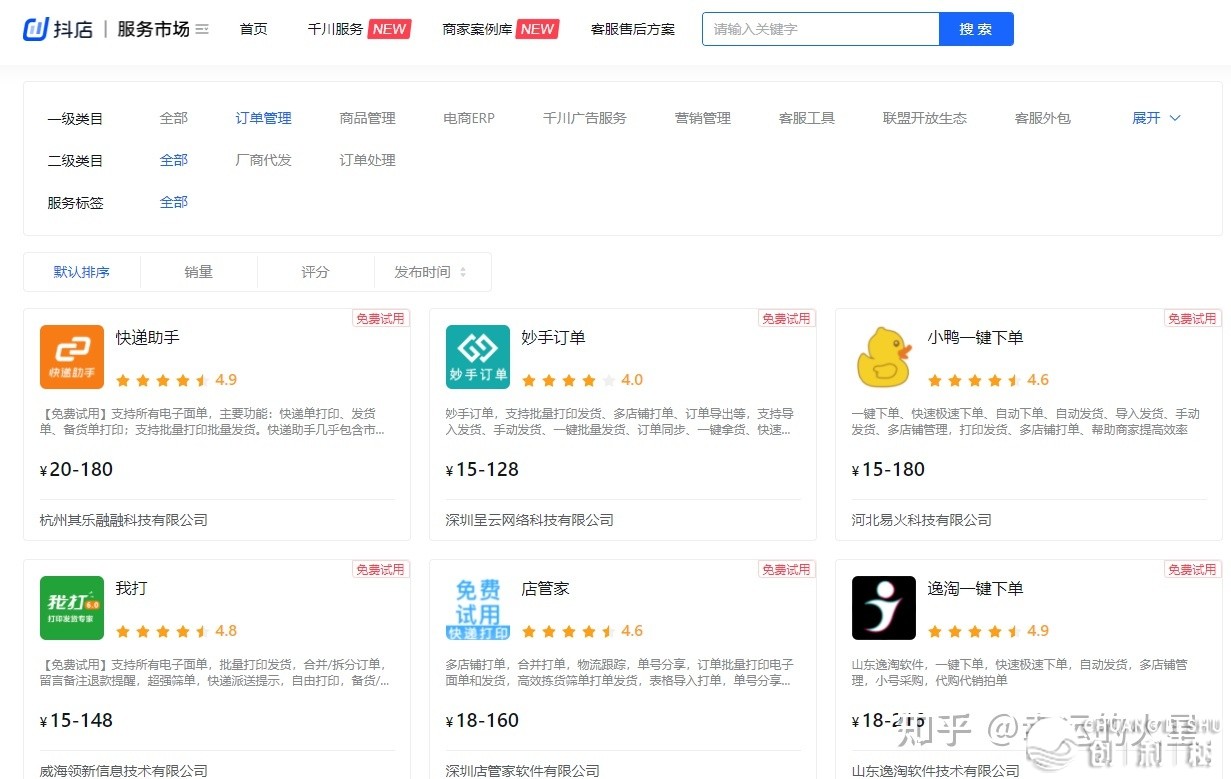
Task: Select the 千川广告服务 category
Action: [585, 118]
